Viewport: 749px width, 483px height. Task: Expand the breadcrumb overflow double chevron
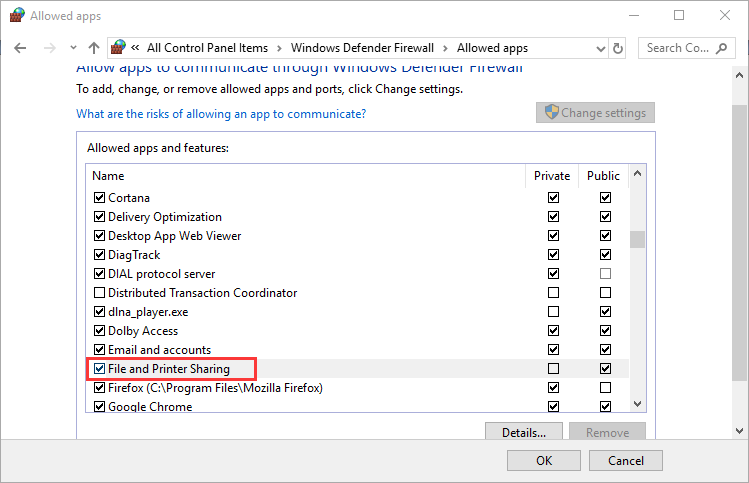coord(135,47)
